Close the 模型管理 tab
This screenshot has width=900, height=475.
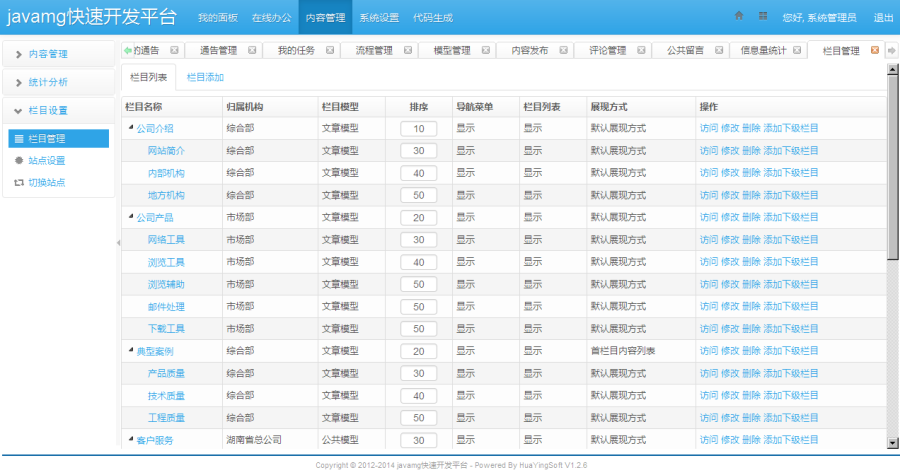point(486,50)
